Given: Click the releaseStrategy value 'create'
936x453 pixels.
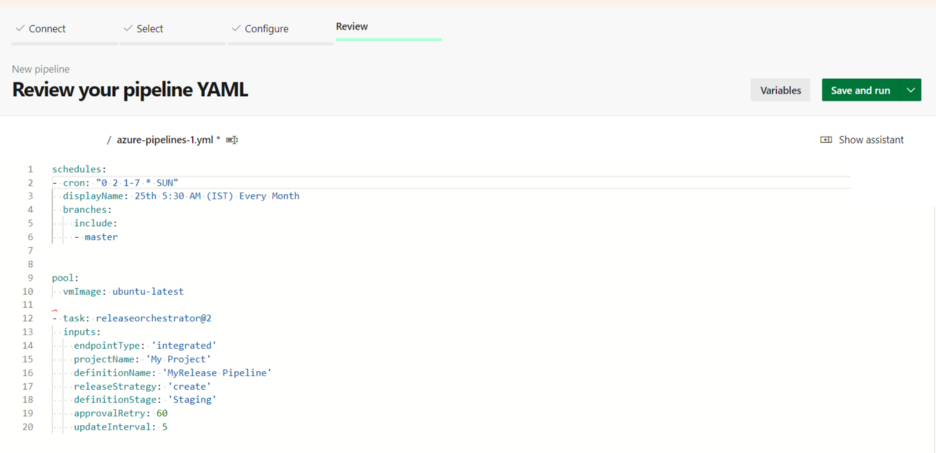Looking at the screenshot, I should [x=189, y=386].
